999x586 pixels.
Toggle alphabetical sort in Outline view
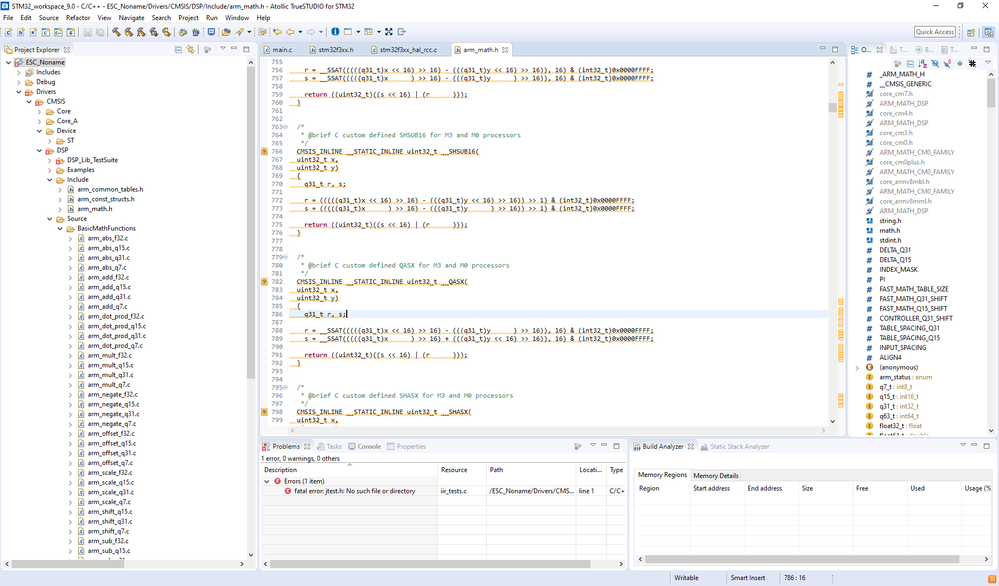[923, 64]
